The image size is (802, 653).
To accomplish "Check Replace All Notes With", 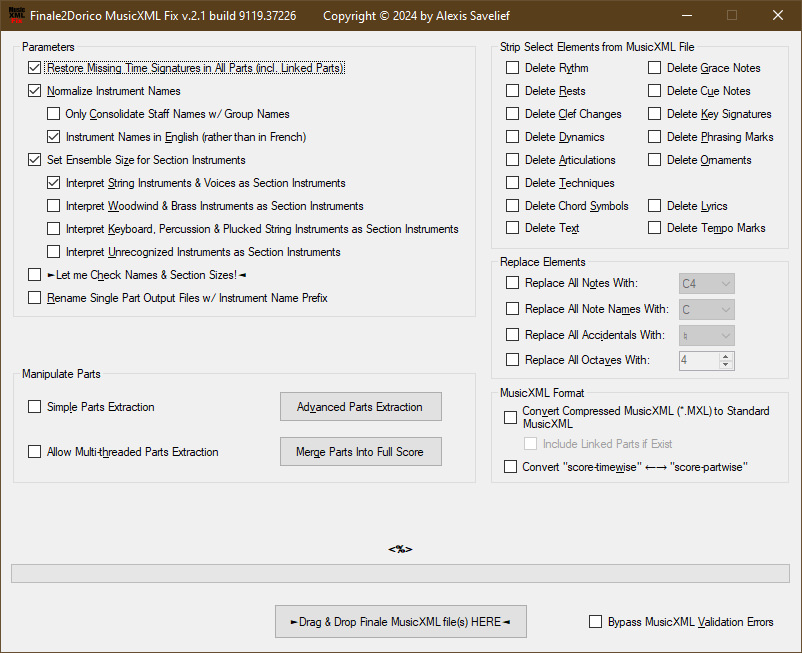I will [x=512, y=283].
